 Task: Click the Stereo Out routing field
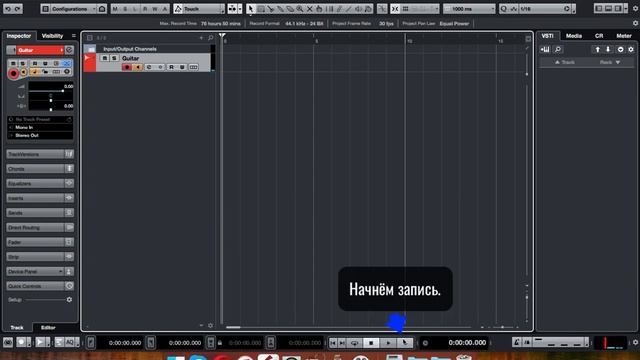click(40, 136)
